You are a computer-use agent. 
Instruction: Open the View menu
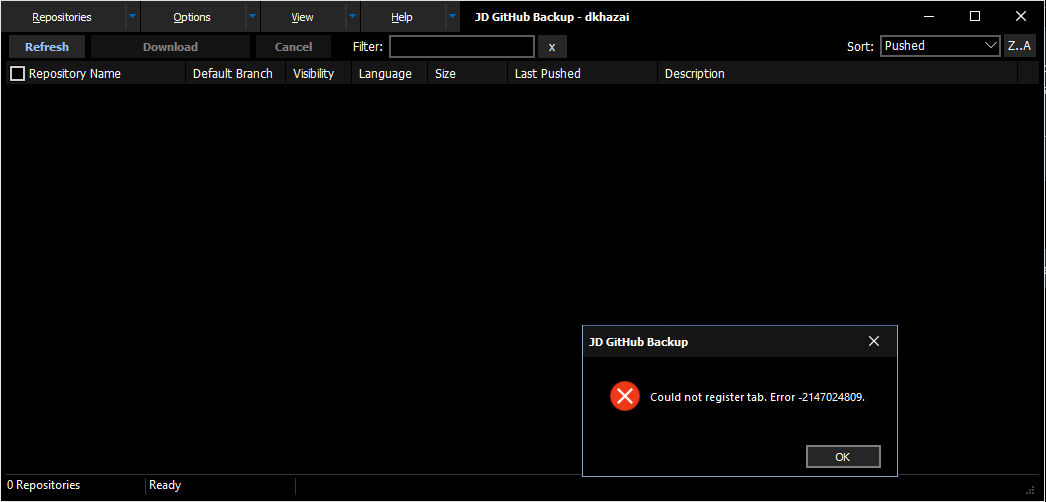(303, 17)
